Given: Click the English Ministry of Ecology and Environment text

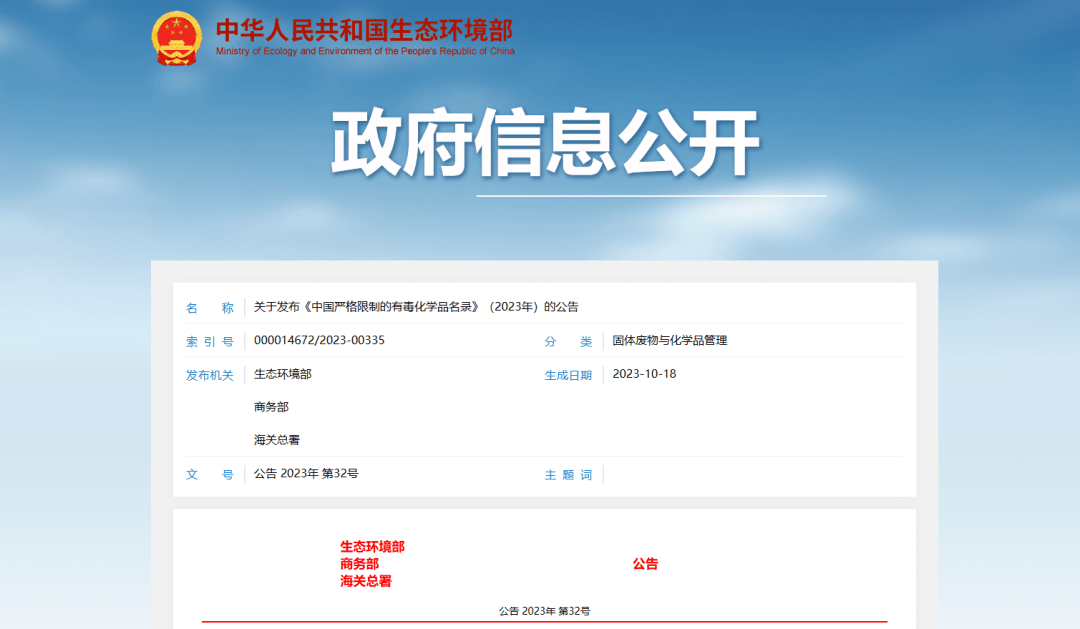Looking at the screenshot, I should click(x=365, y=52).
